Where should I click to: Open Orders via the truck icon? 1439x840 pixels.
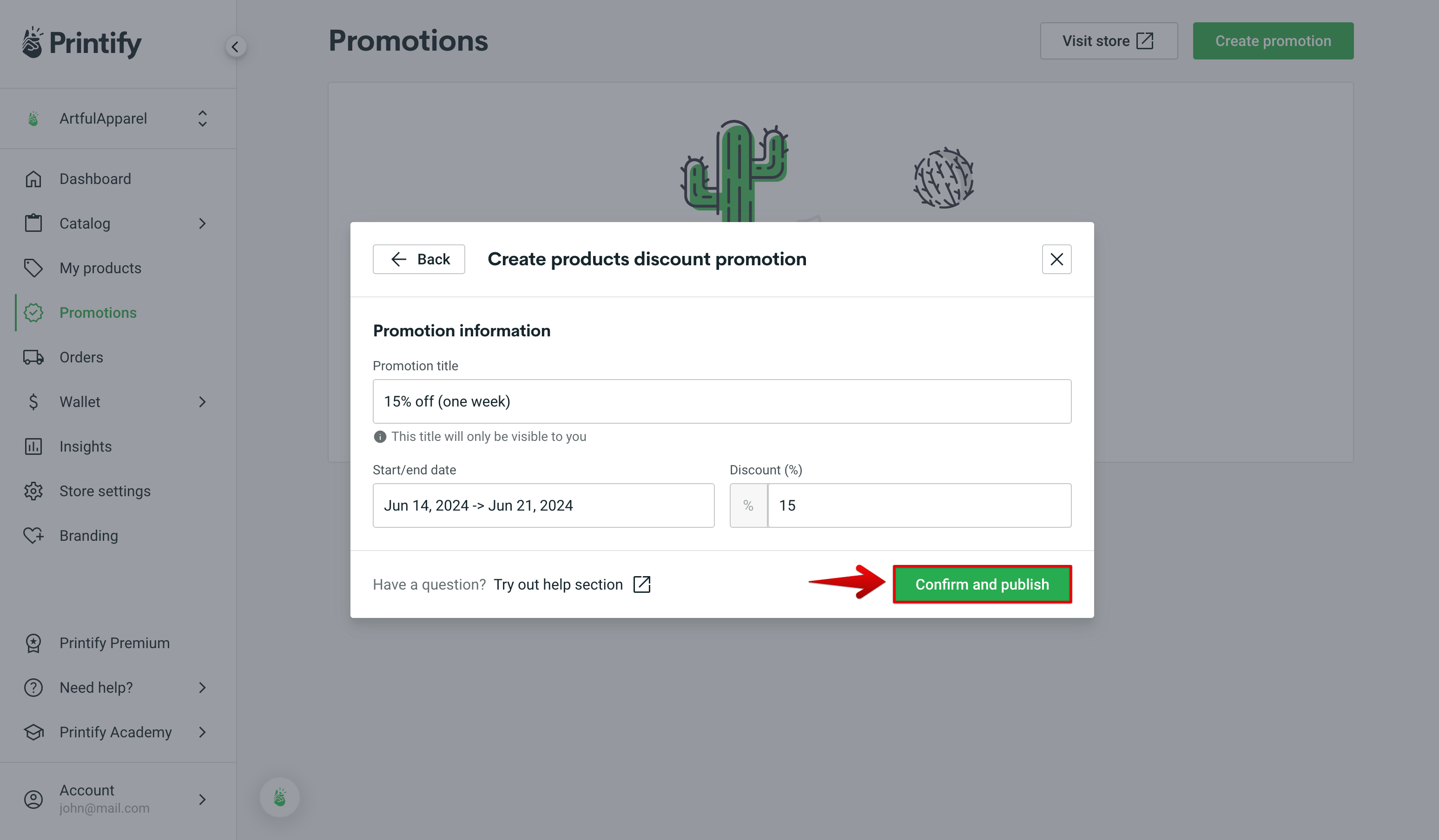click(33, 357)
